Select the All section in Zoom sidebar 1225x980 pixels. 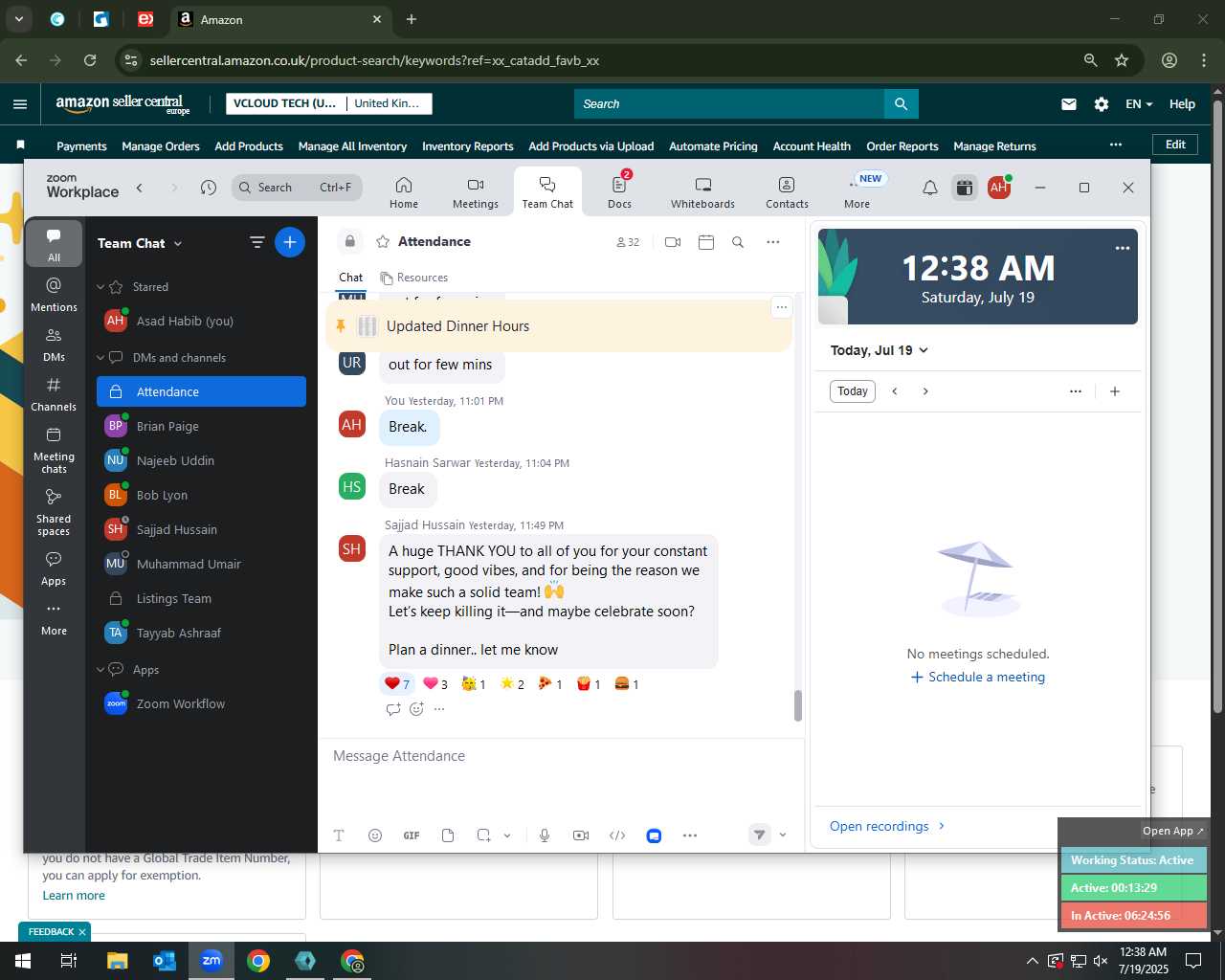coord(54,244)
